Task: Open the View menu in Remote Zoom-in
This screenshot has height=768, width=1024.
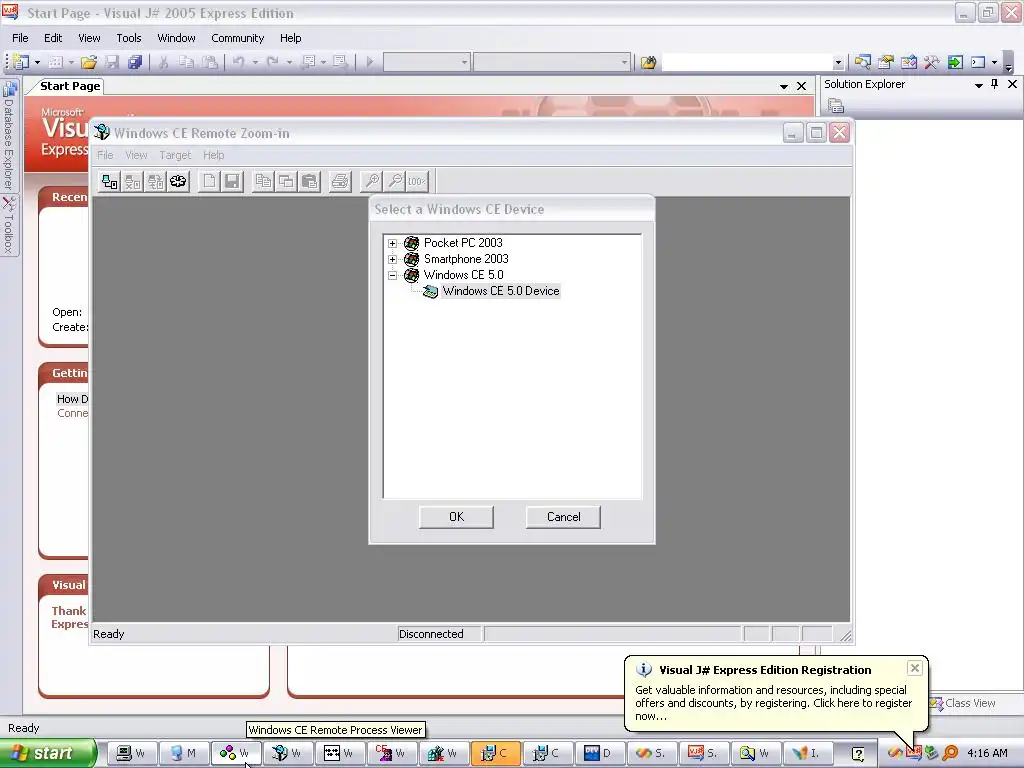Action: pos(136,155)
